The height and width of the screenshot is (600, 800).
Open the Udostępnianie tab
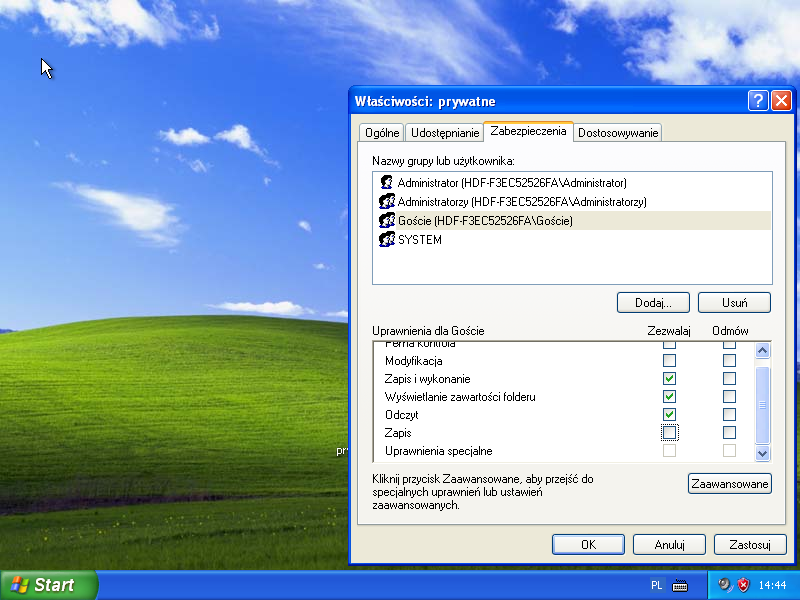pyautogui.click(x=445, y=133)
